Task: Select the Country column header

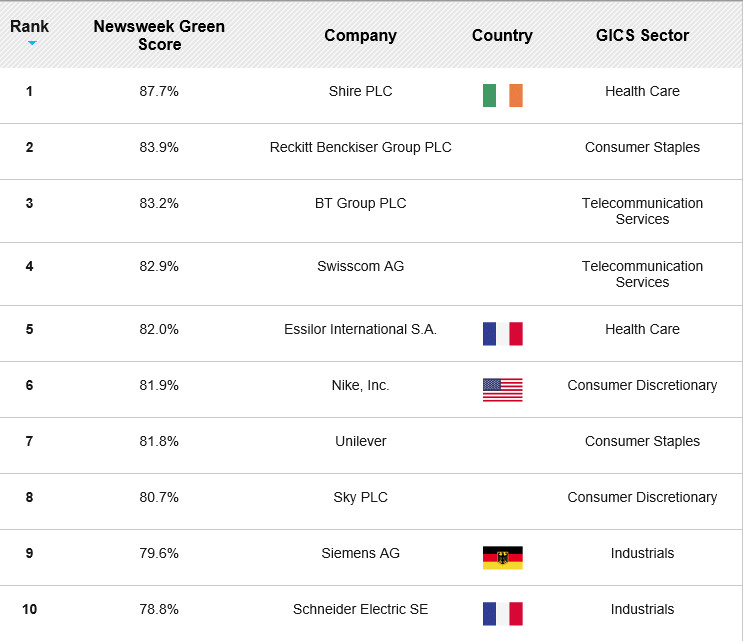Action: [502, 36]
